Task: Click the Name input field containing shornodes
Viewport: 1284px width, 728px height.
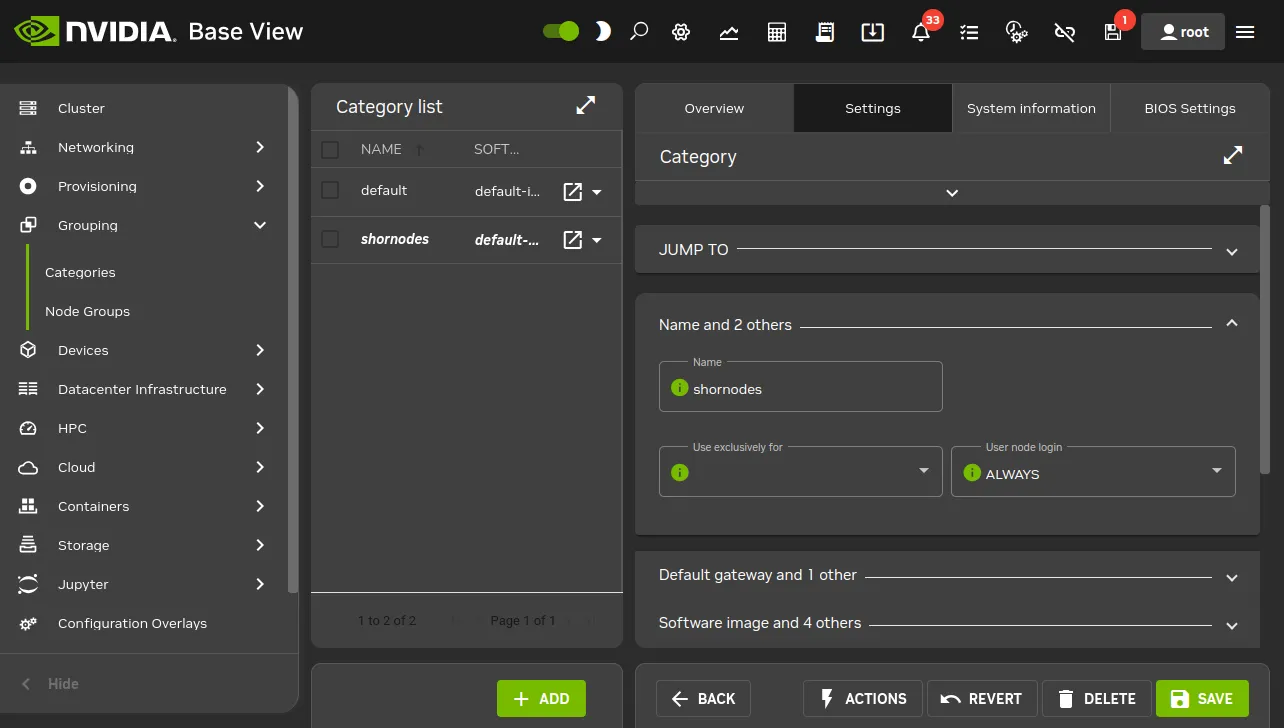Action: [x=800, y=387]
